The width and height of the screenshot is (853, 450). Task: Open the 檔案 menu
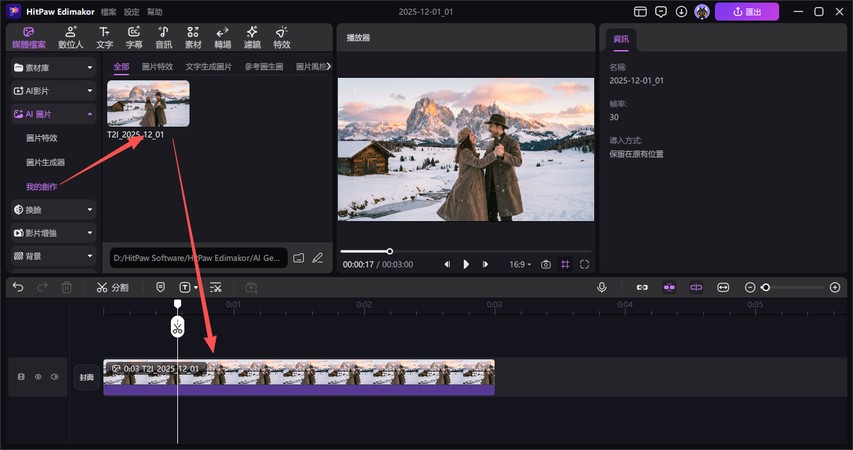(x=108, y=12)
